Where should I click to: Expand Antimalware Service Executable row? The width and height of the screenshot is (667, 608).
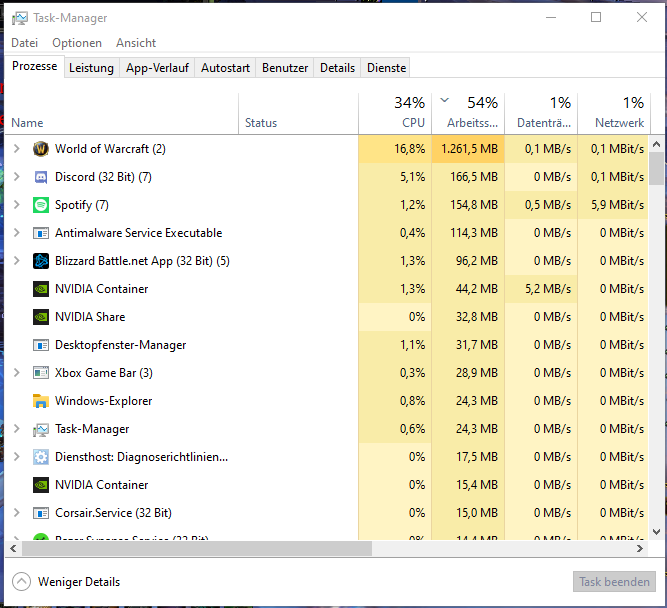coord(17,233)
